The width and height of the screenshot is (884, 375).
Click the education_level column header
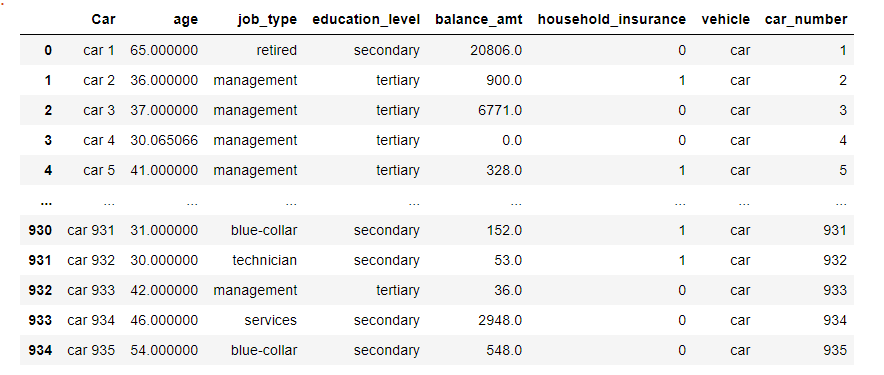[366, 20]
